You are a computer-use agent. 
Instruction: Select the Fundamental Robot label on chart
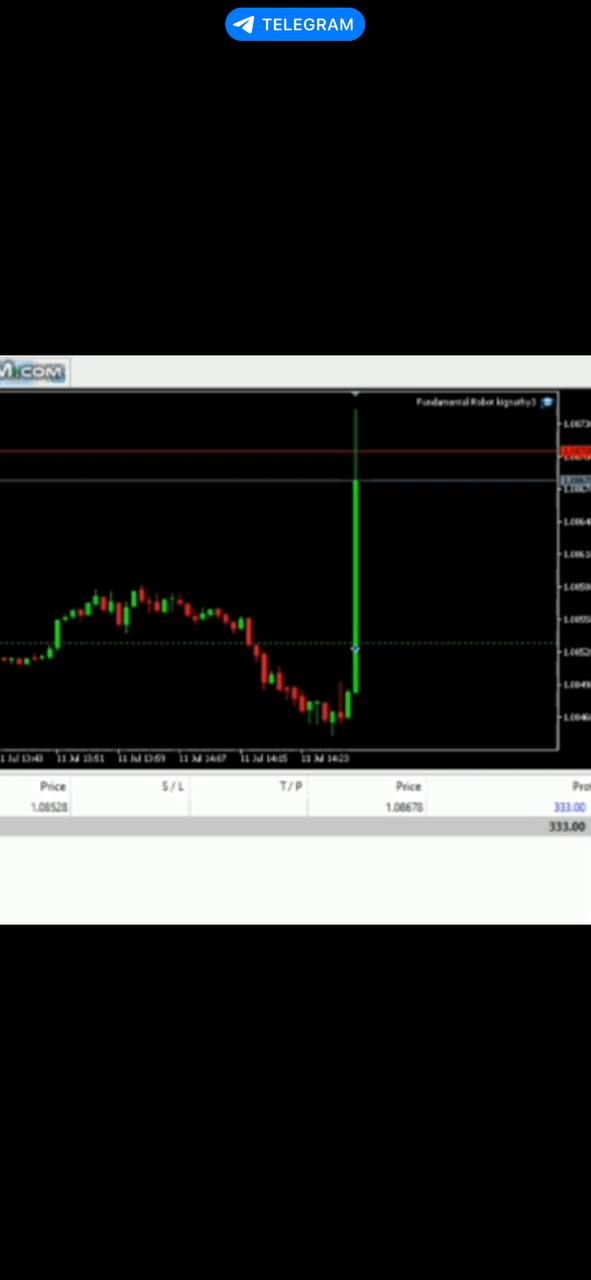(476, 402)
